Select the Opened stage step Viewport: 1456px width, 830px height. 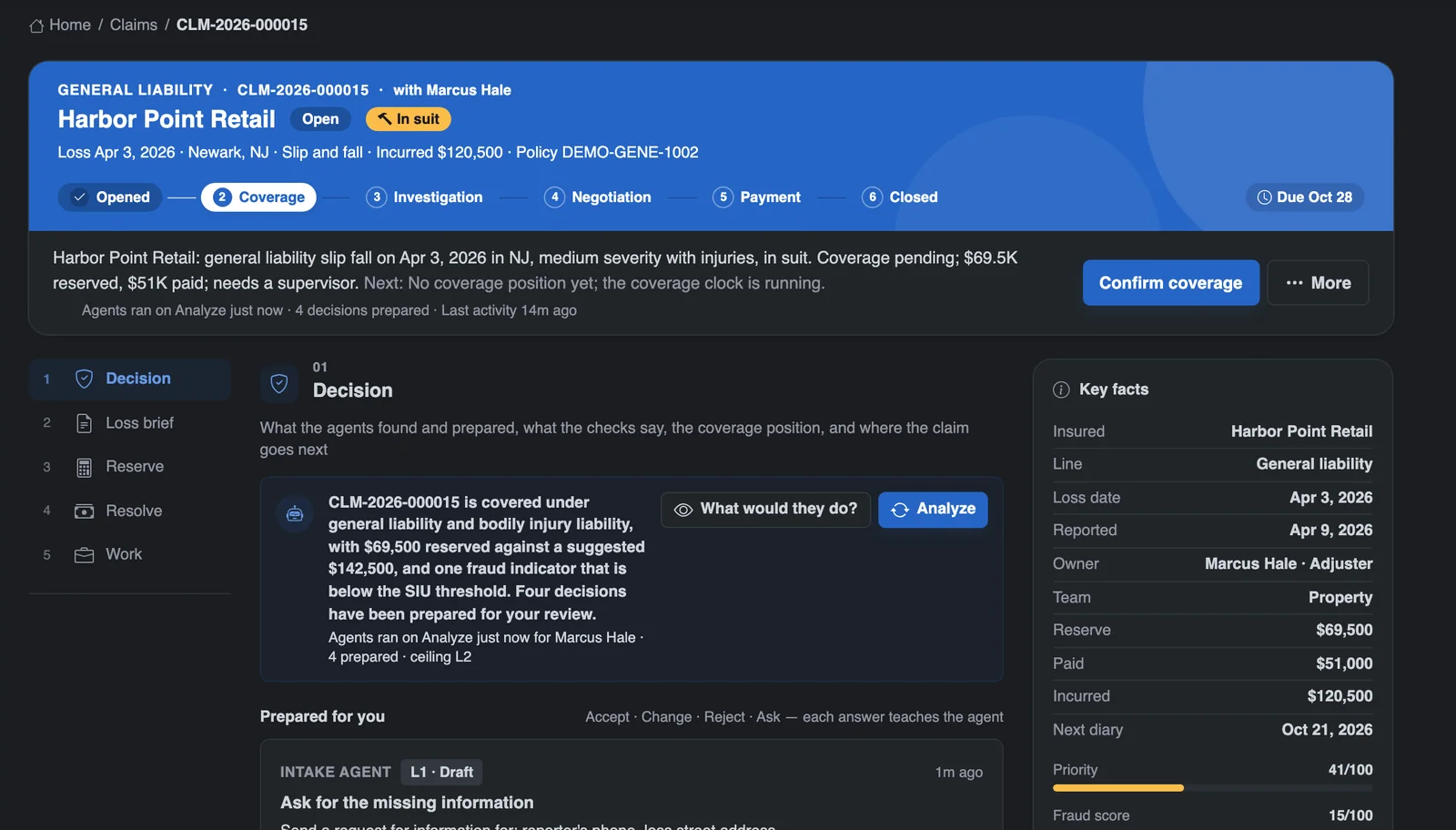pyautogui.click(x=110, y=197)
